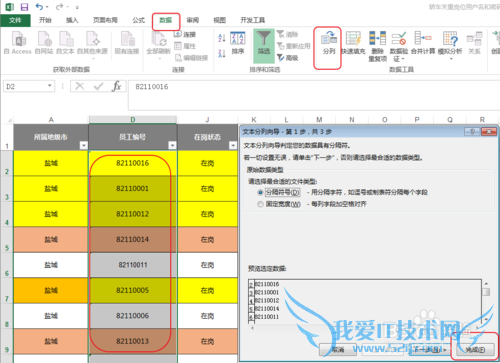Click cell containing 82110014
The height and width of the screenshot is (363, 500).
click(133, 239)
